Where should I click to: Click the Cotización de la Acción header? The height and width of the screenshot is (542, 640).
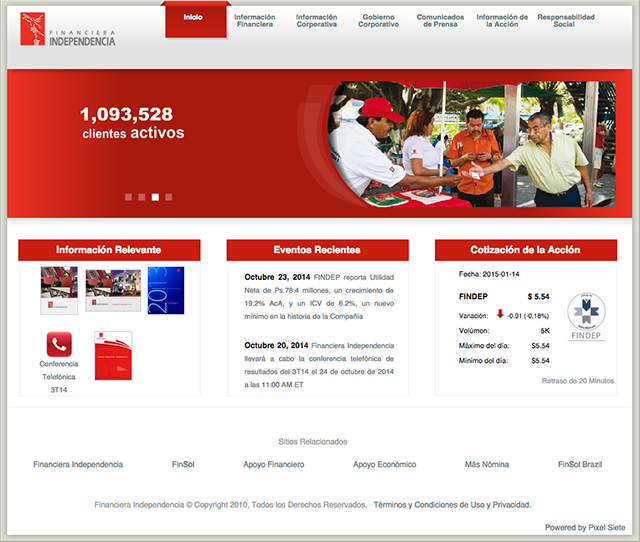click(526, 250)
